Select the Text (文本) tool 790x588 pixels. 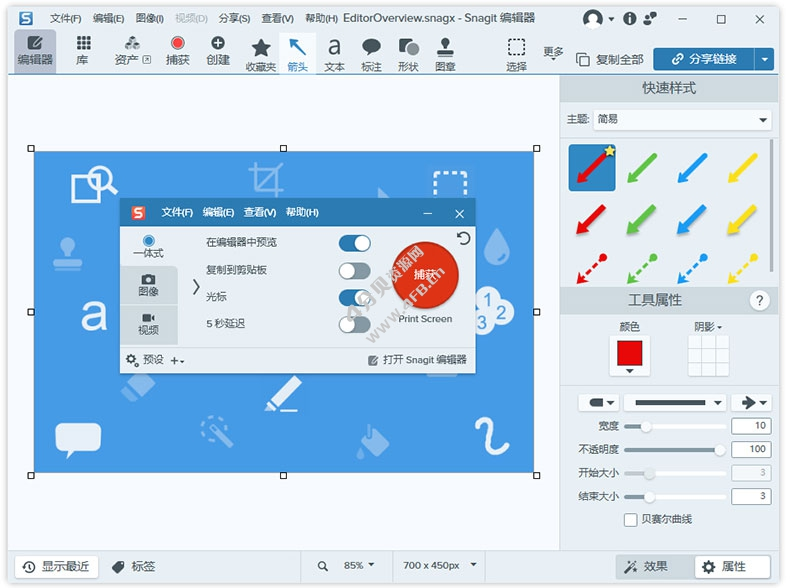(334, 52)
